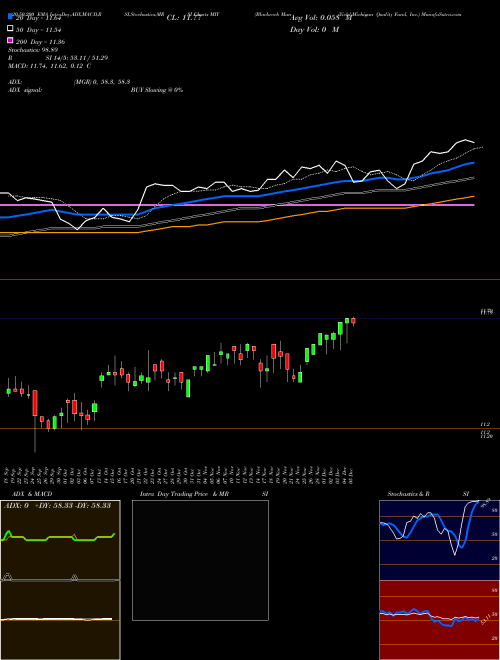Viewport: 500px width, 660px height.
Task: Select the 200 Day = 11.36 label
Action: 40,42
